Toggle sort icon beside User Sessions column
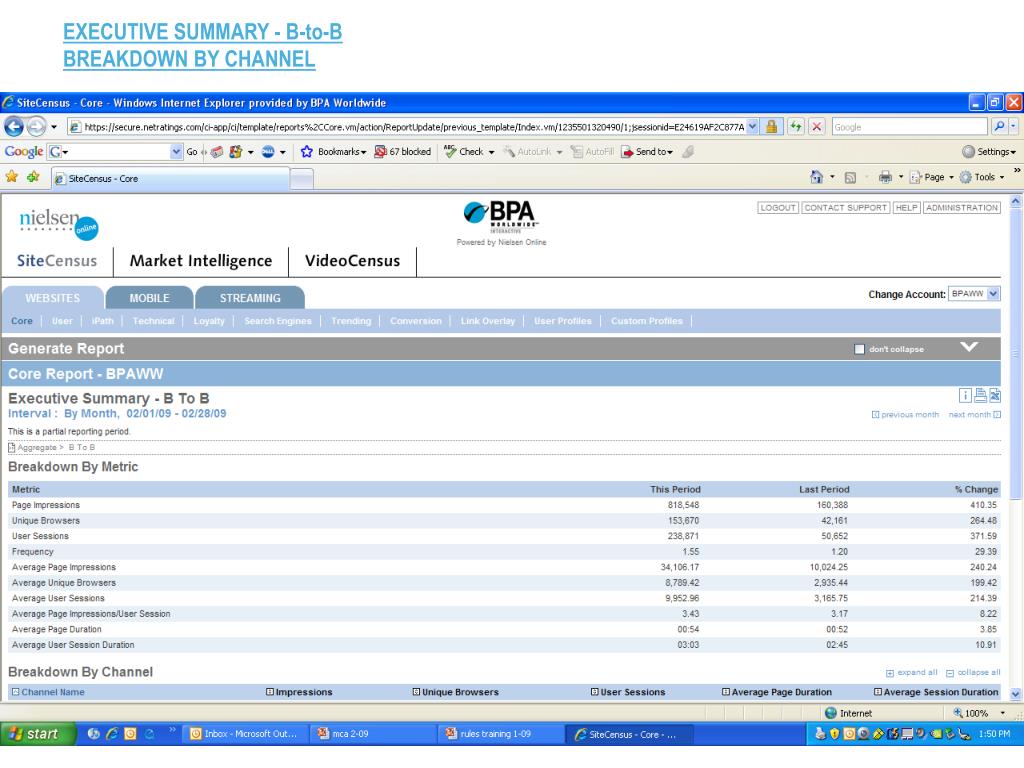Image resolution: width=1024 pixels, height=768 pixels. click(x=594, y=692)
